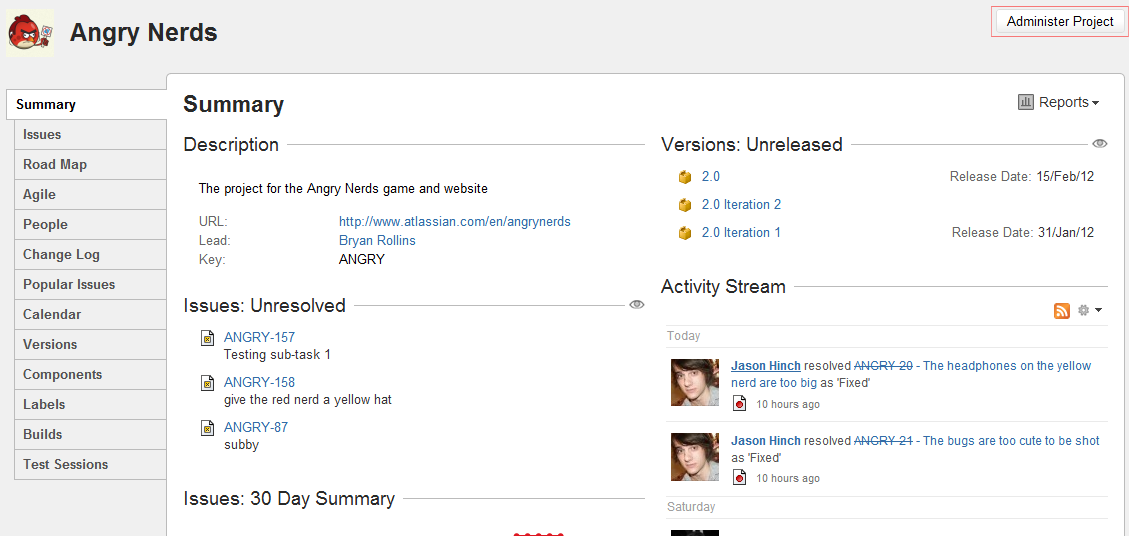Click the 'Testing sub-task 1' summary text
This screenshot has width=1129, height=536.
(x=277, y=355)
